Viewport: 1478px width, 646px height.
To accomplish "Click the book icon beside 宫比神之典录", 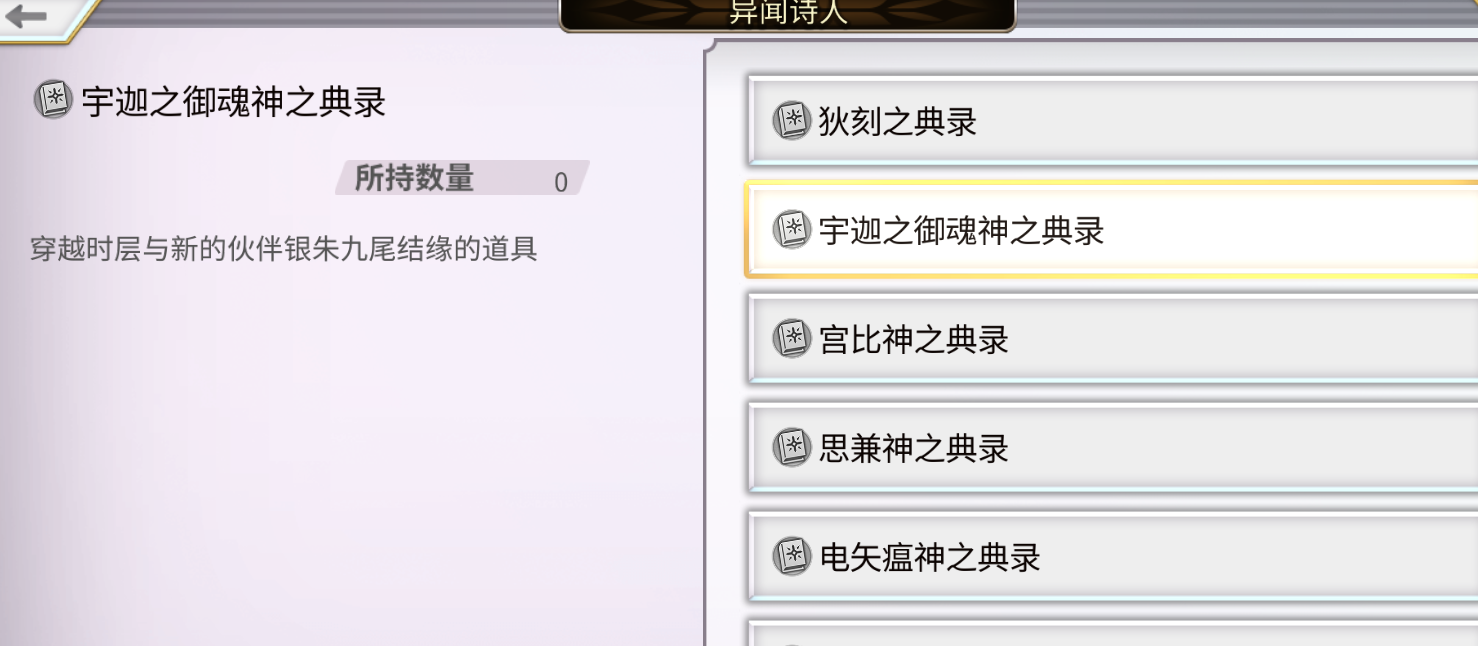I will [792, 339].
